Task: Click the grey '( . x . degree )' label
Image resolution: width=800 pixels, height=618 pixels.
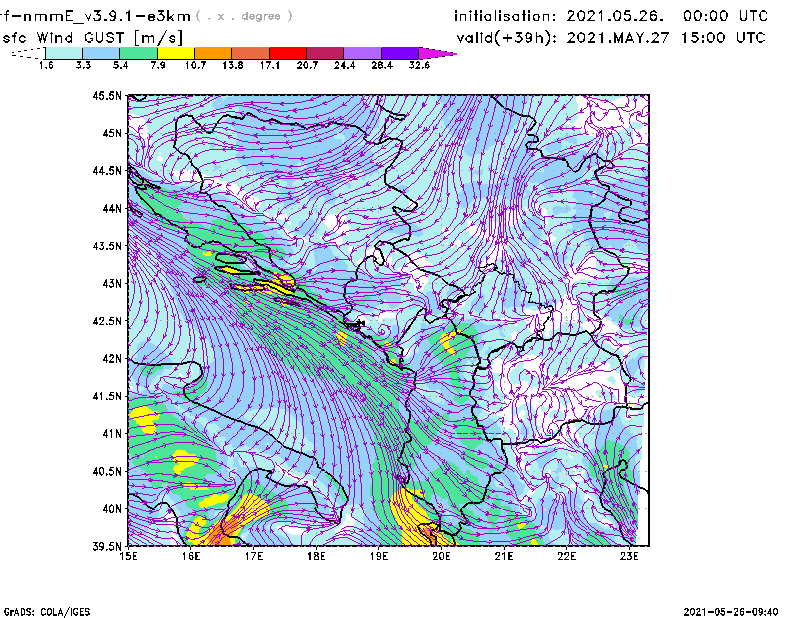Action: (x=244, y=16)
